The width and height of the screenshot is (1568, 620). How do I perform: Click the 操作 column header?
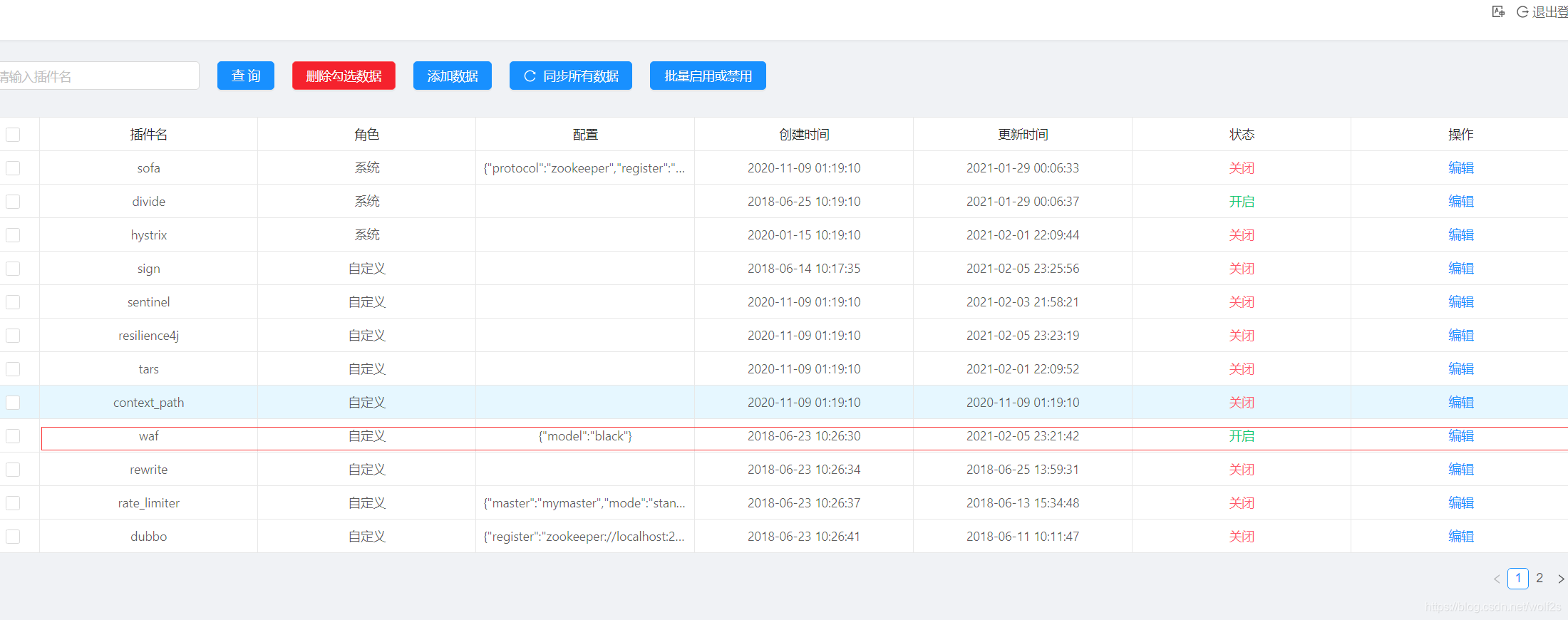pos(1460,135)
